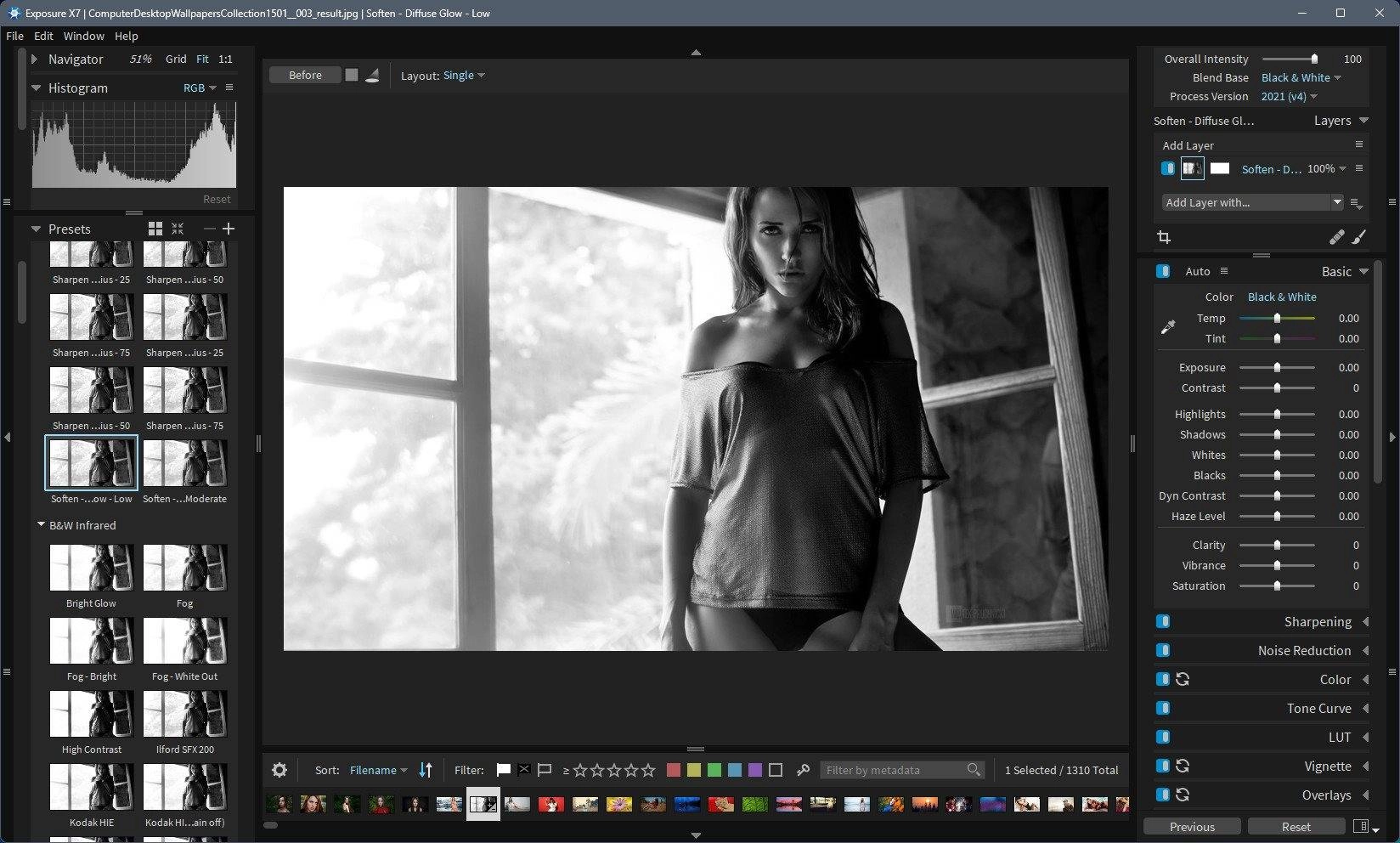
Task: Set navigator zoom to 1:1
Action: tap(225, 59)
